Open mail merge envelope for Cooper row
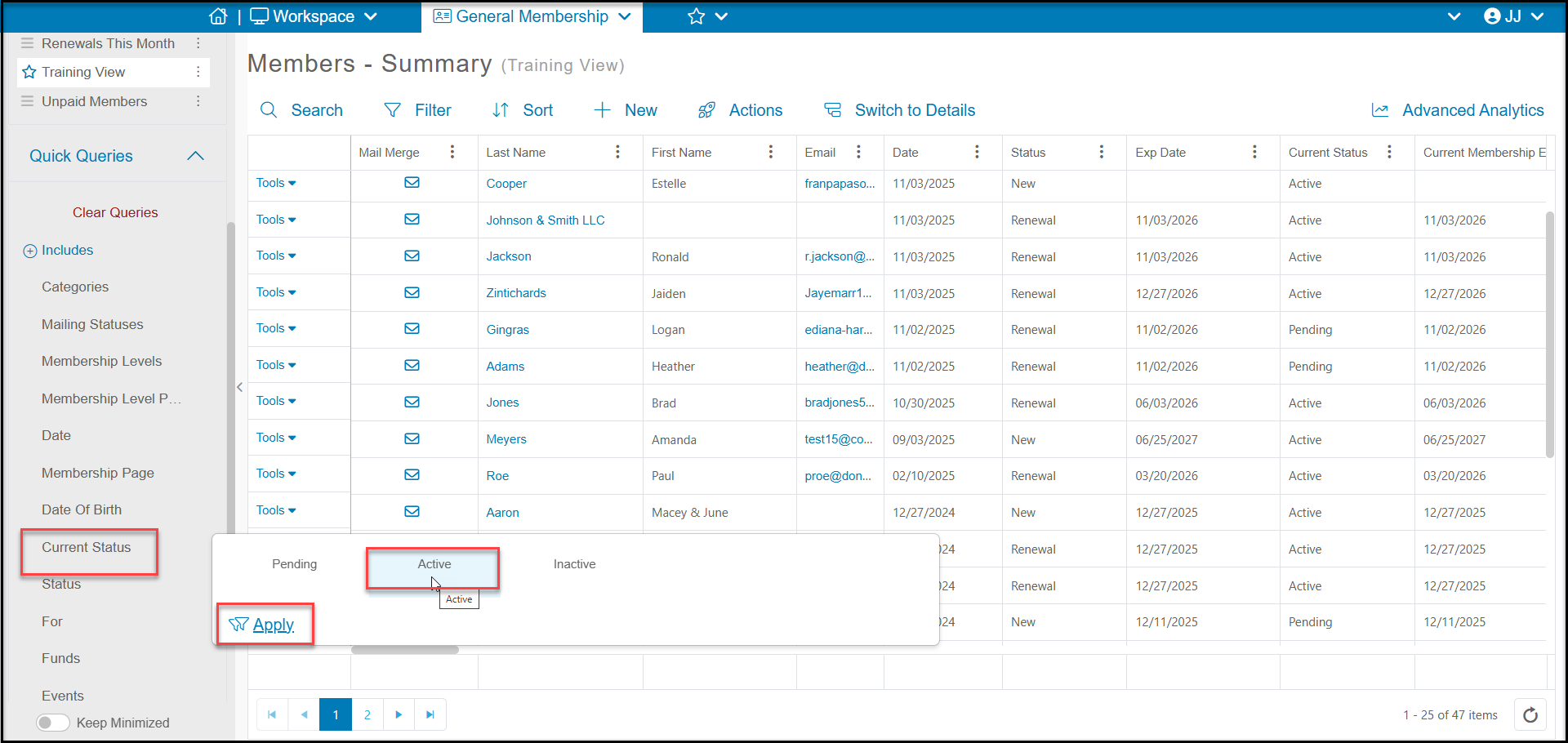The height and width of the screenshot is (743, 1568). coord(412,183)
